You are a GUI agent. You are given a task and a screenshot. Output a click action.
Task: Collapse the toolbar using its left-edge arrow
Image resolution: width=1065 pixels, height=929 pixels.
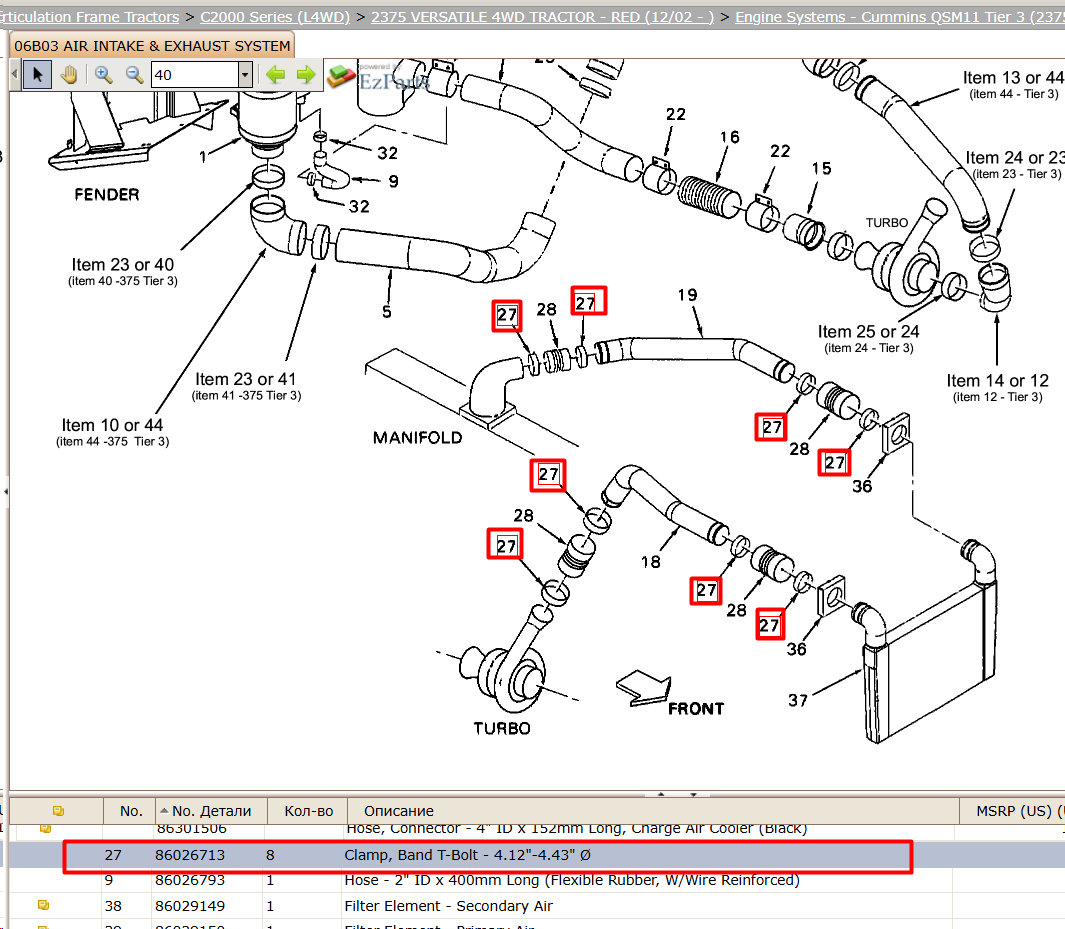click(14, 75)
